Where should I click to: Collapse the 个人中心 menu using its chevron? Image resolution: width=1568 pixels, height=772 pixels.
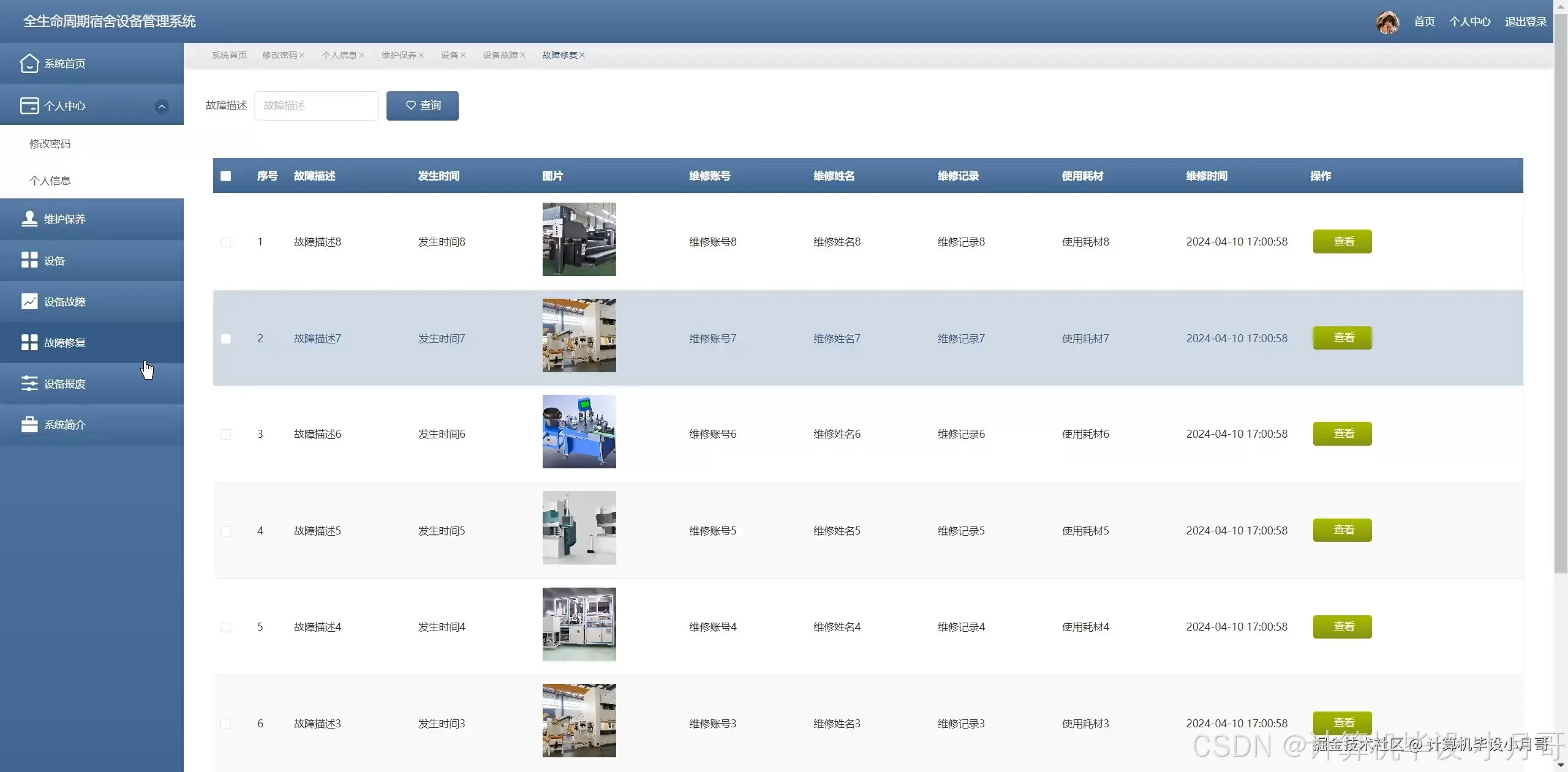(x=162, y=107)
